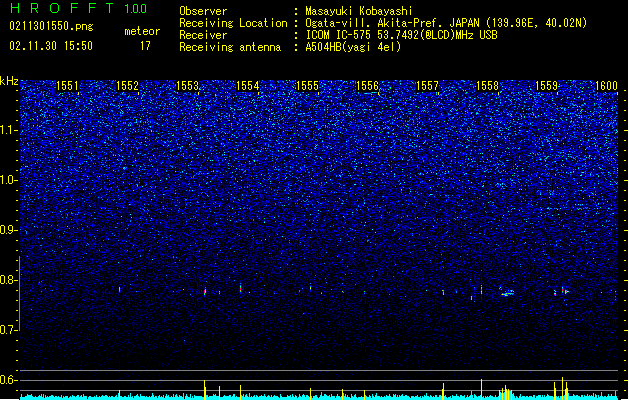629x400 pixels.
Task: Click time marker 1558 on spectrogram
Action: pos(487,86)
